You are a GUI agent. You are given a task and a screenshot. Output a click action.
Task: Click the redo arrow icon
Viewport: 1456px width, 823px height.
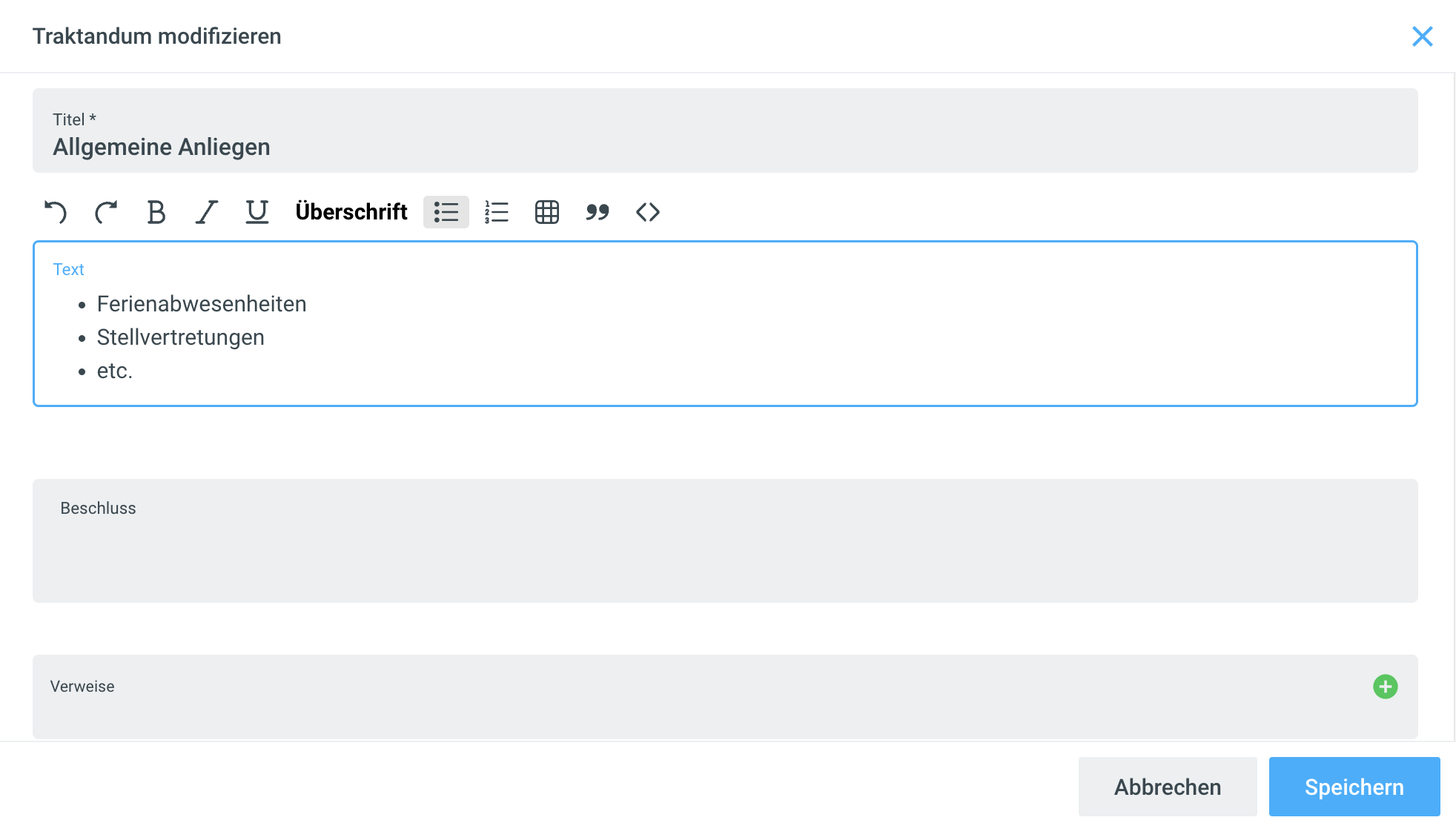pyautogui.click(x=106, y=213)
